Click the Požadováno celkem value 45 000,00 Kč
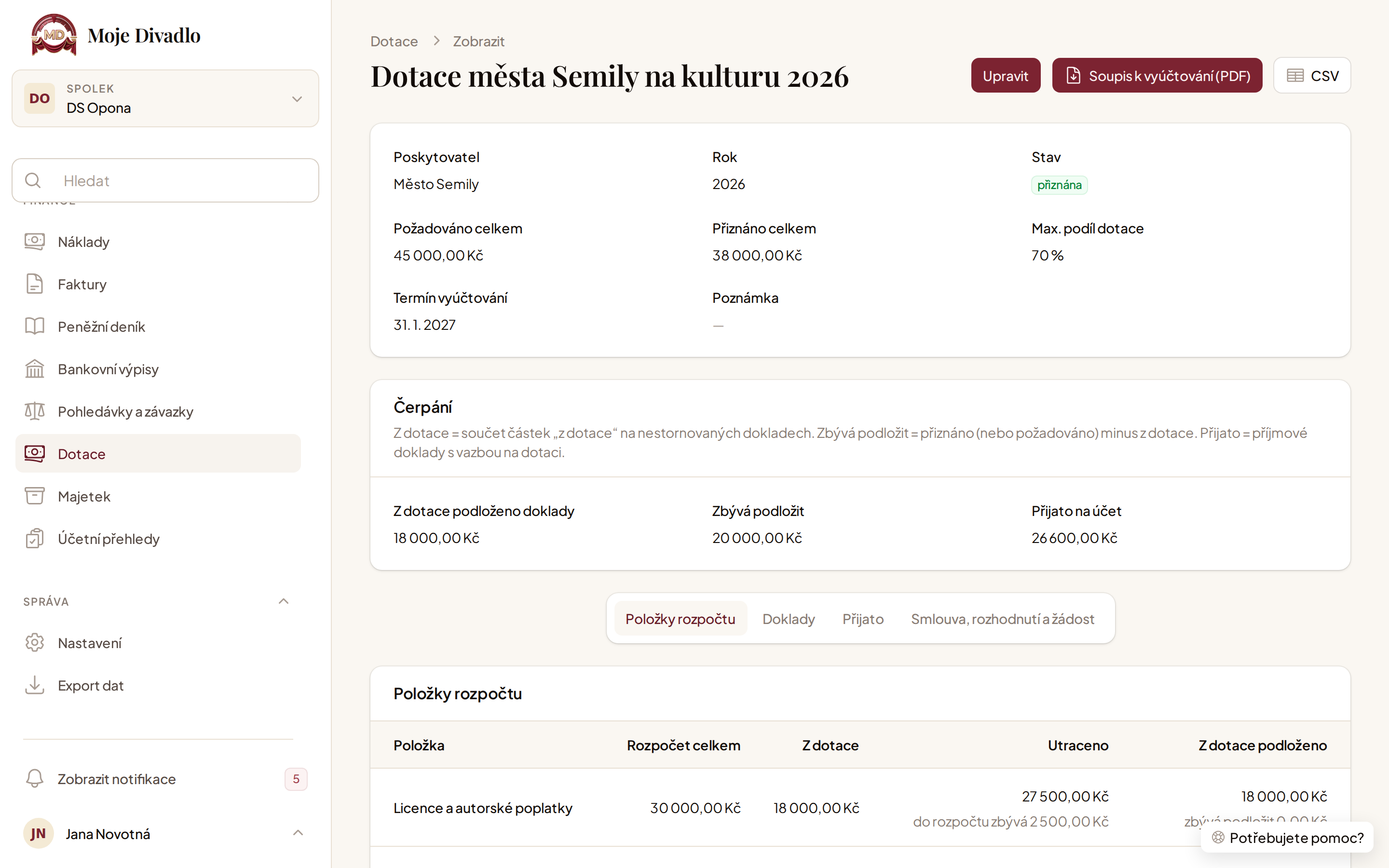1389x868 pixels. (438, 256)
